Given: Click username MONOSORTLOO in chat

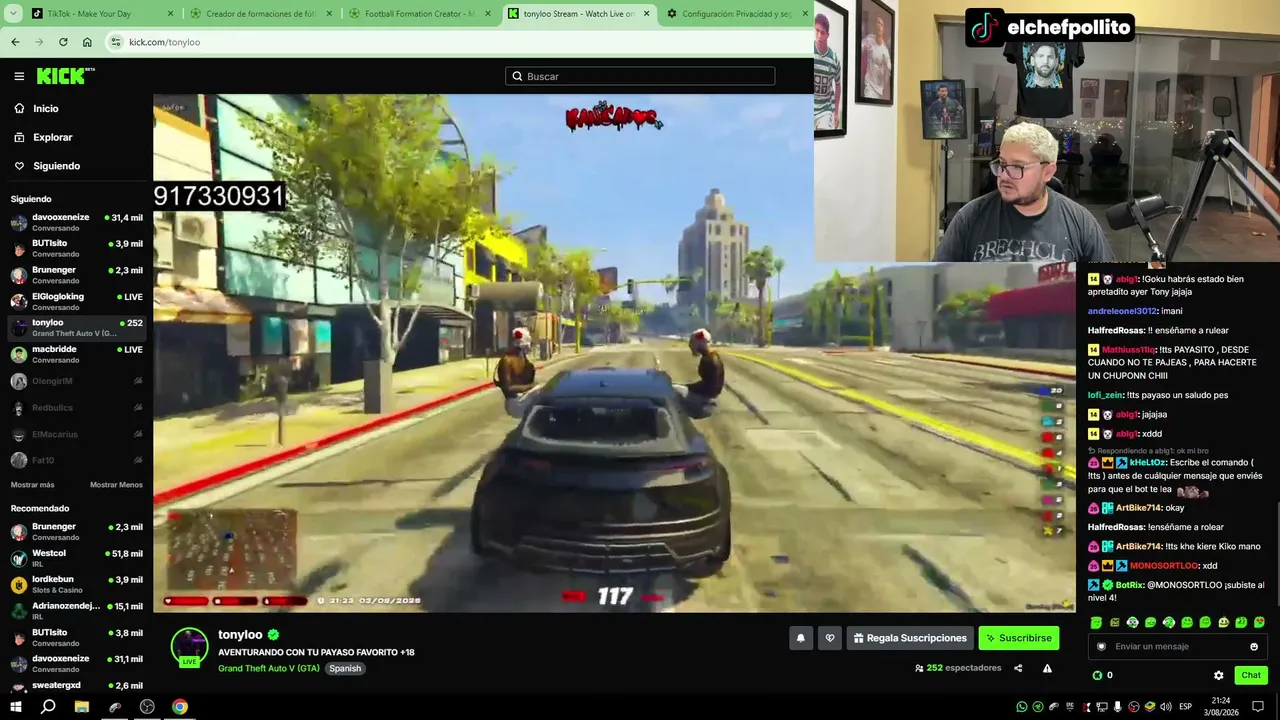Looking at the screenshot, I should (x=1163, y=566).
